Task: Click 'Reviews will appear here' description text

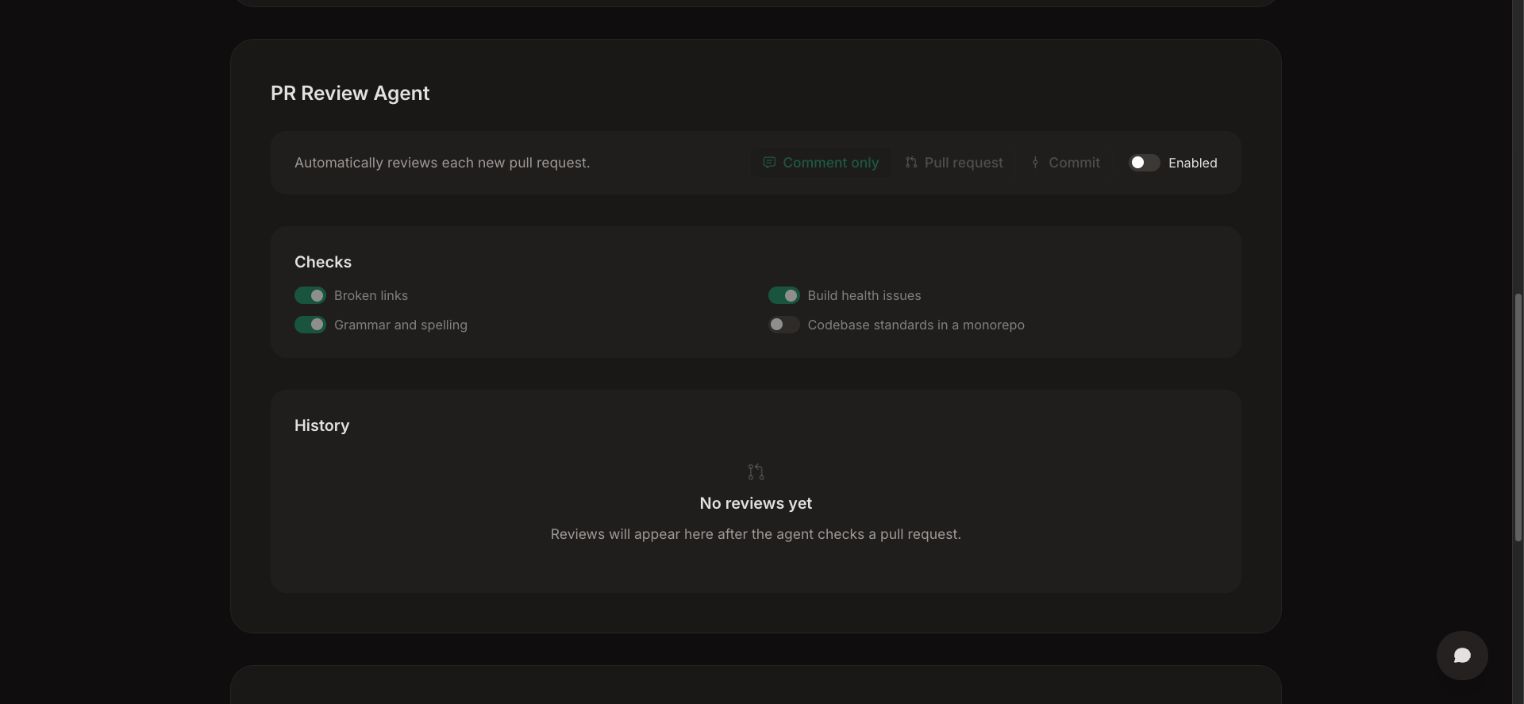Action: (756, 535)
